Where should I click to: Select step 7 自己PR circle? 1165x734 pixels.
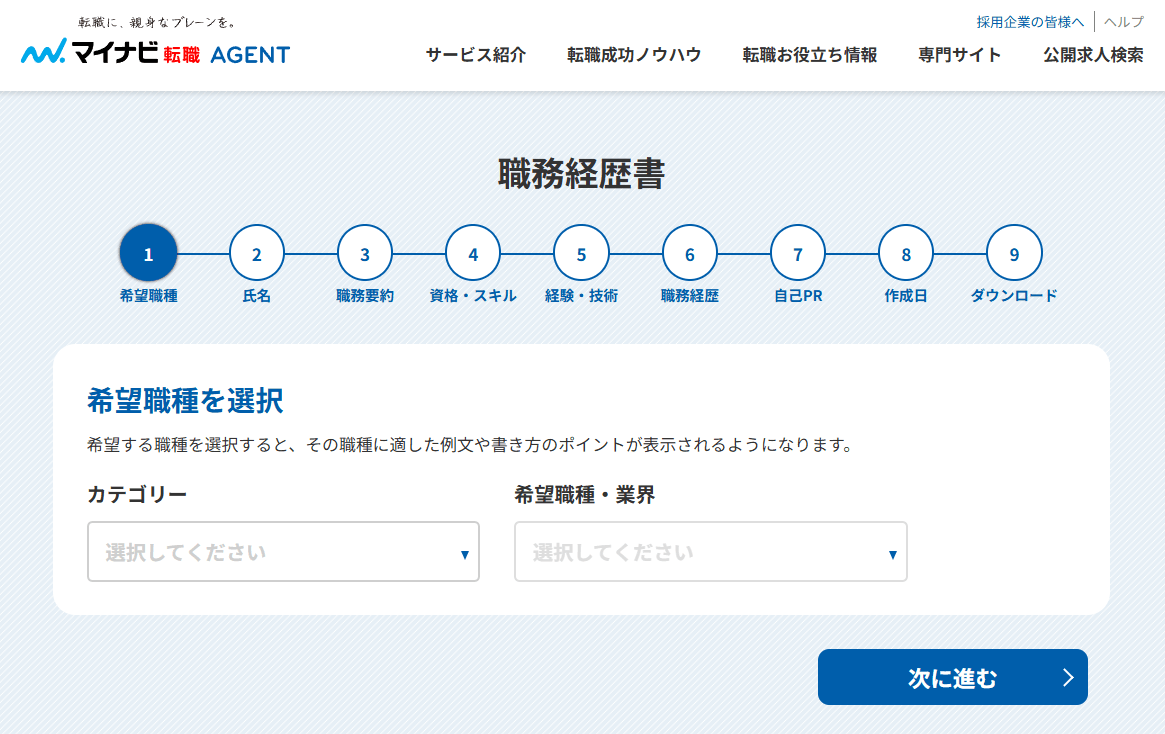click(797, 252)
